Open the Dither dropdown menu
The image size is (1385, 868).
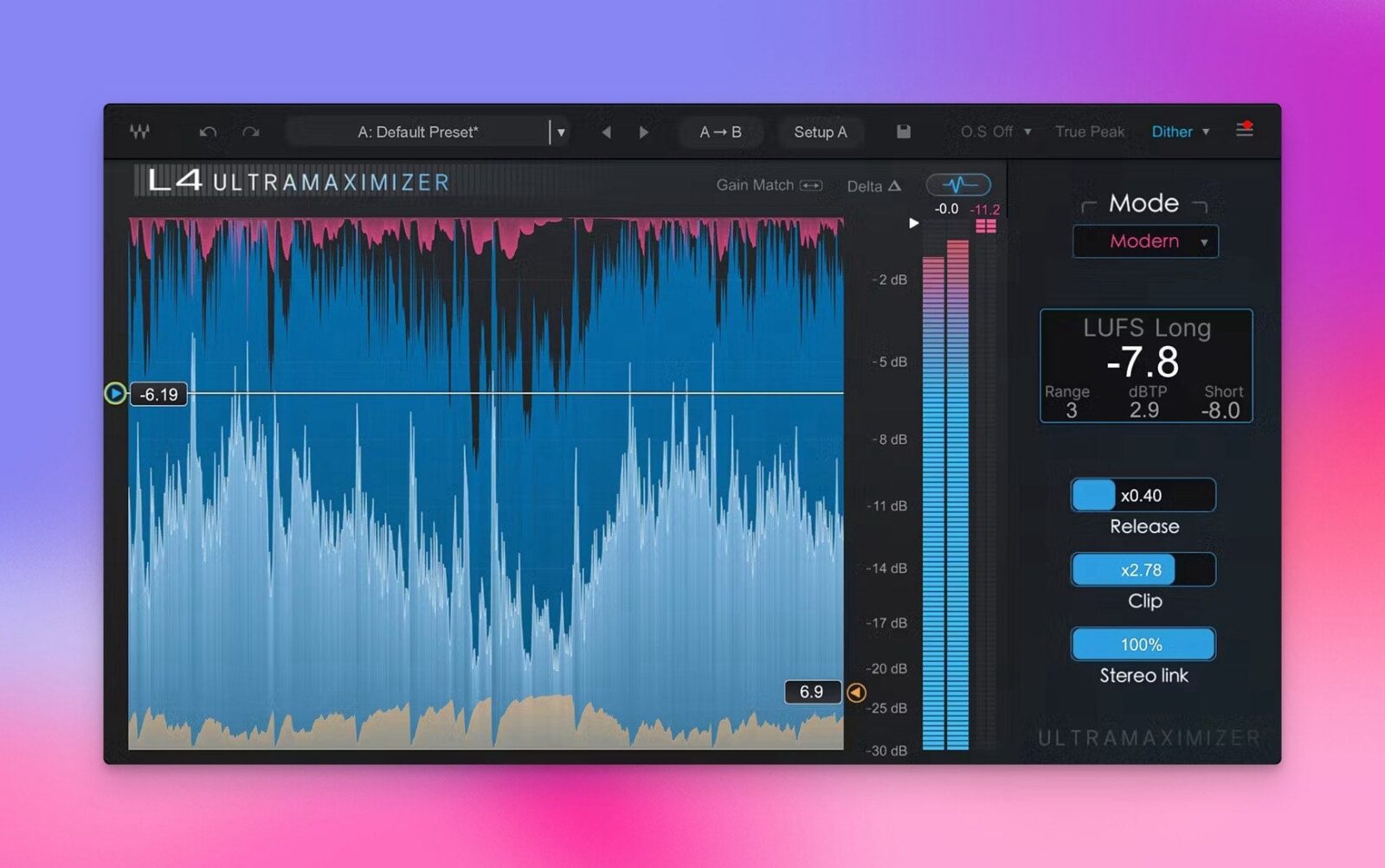1180,132
